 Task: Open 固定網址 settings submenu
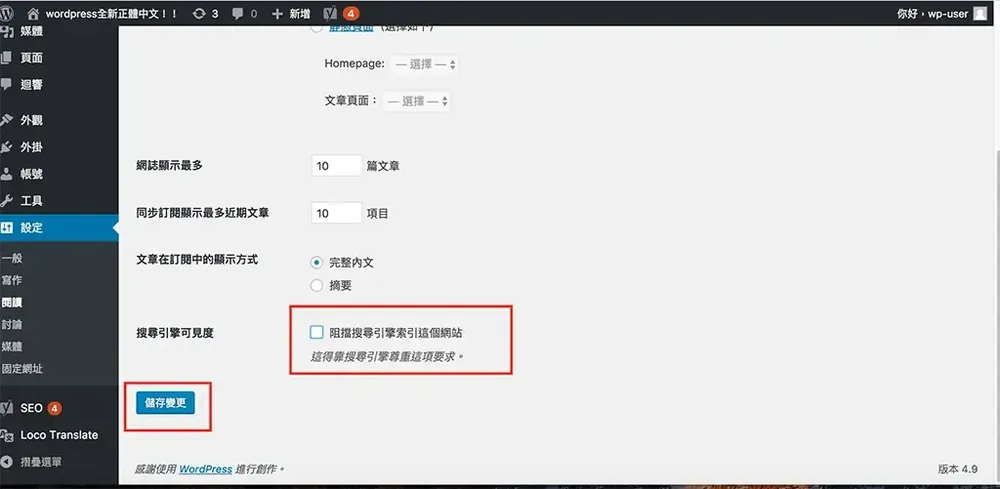(x=22, y=369)
